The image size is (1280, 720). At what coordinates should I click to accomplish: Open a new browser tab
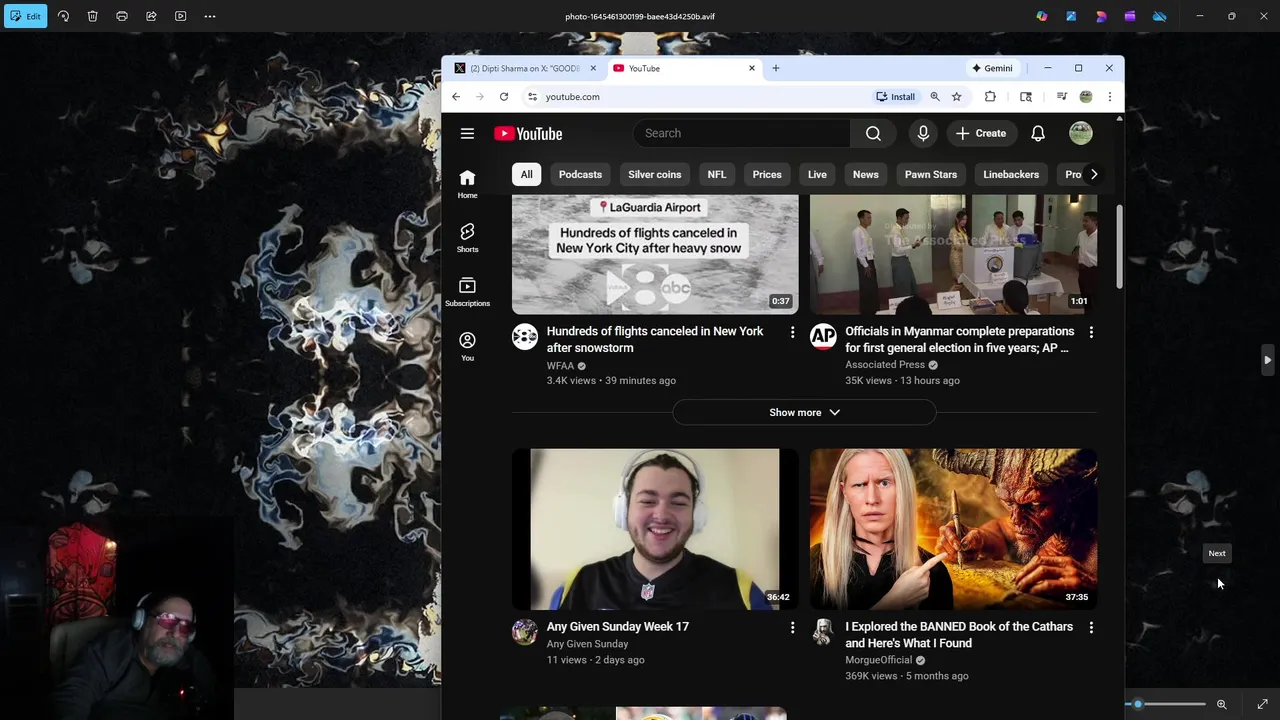776,68
